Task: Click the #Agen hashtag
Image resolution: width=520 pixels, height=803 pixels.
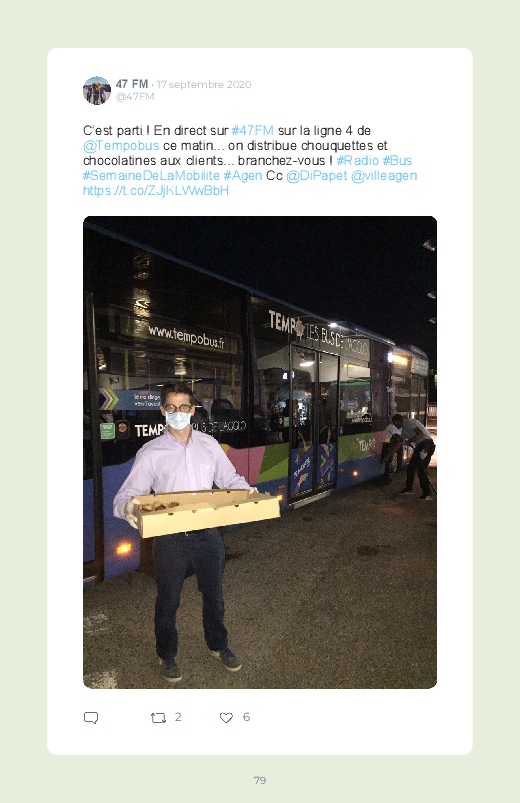Action: pos(243,176)
